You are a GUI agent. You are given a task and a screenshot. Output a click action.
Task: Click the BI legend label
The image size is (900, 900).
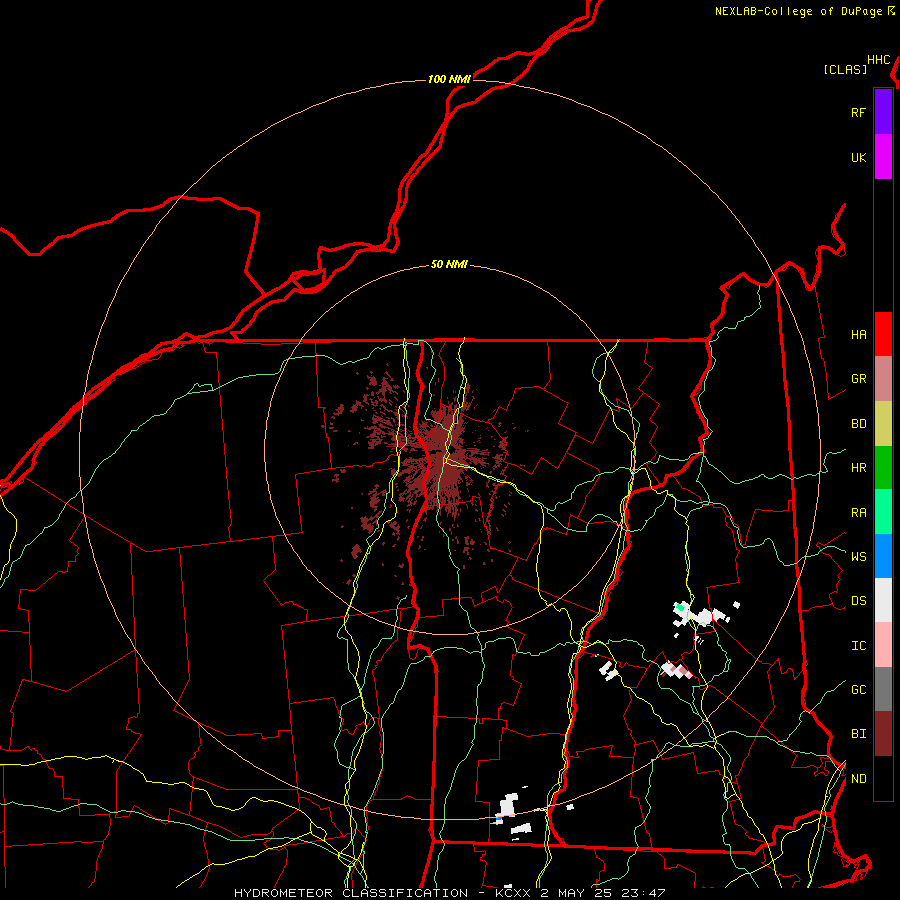click(x=858, y=734)
